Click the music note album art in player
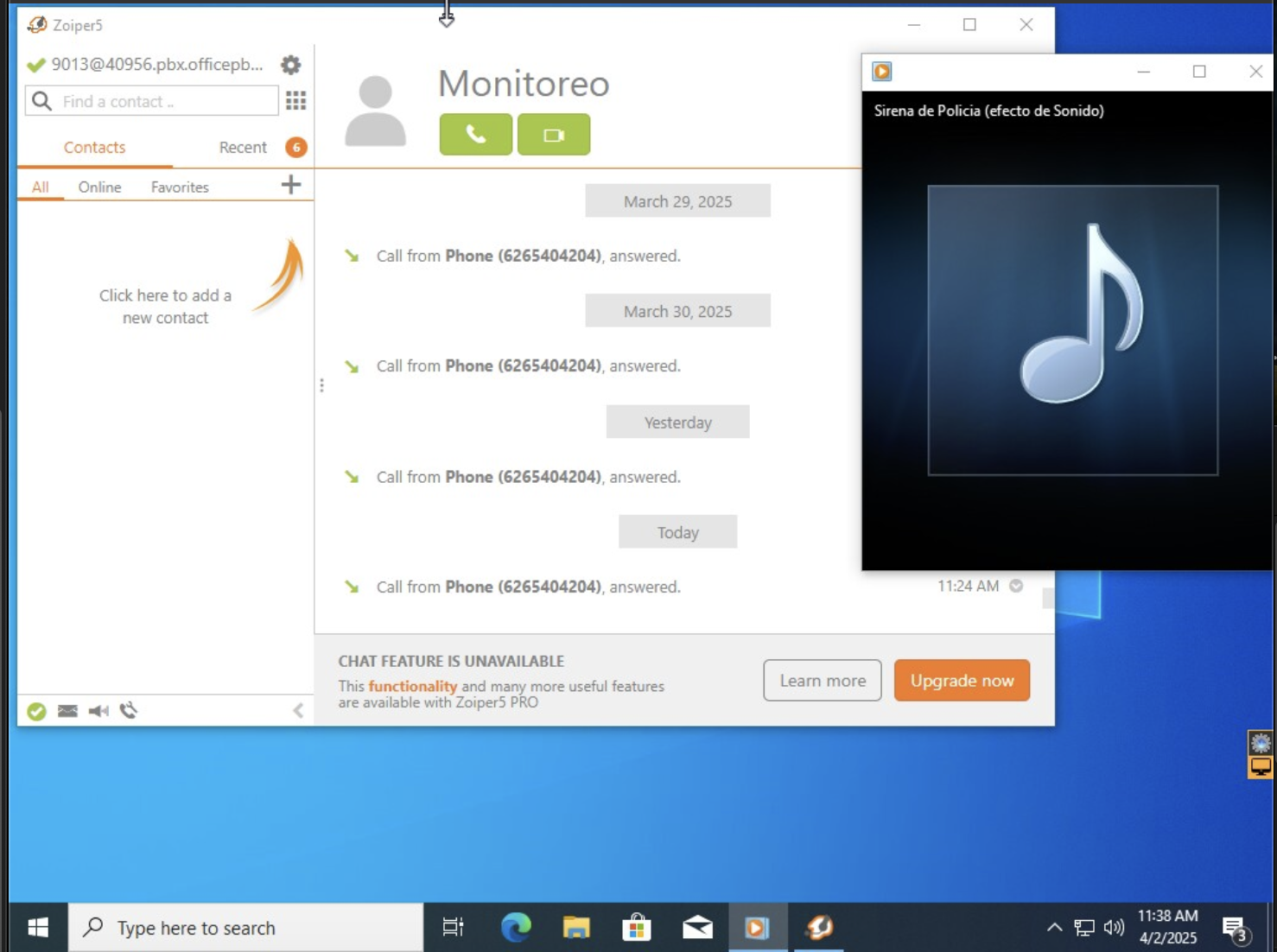This screenshot has width=1277, height=952. click(1073, 330)
